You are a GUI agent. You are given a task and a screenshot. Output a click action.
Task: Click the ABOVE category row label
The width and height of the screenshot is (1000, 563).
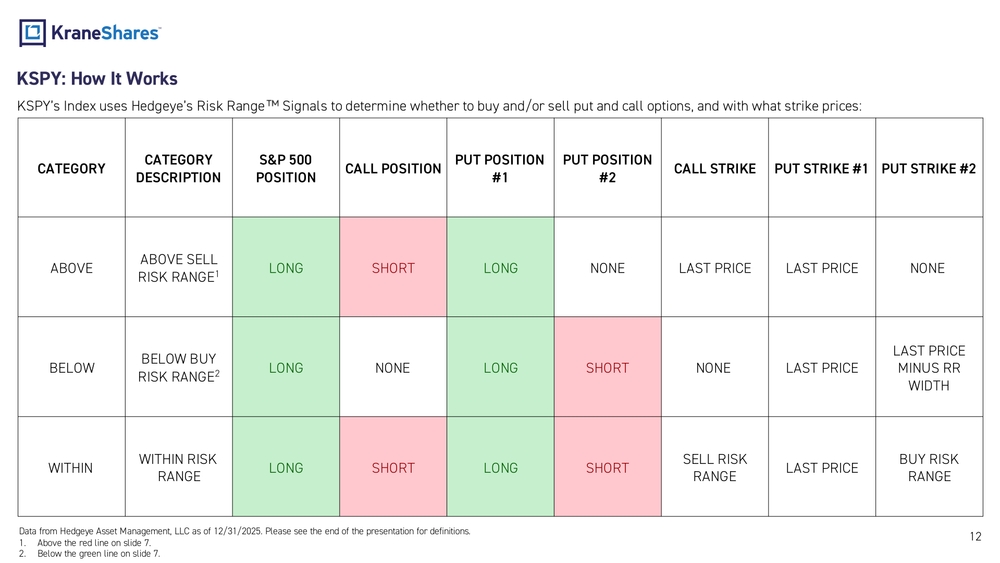pos(71,268)
